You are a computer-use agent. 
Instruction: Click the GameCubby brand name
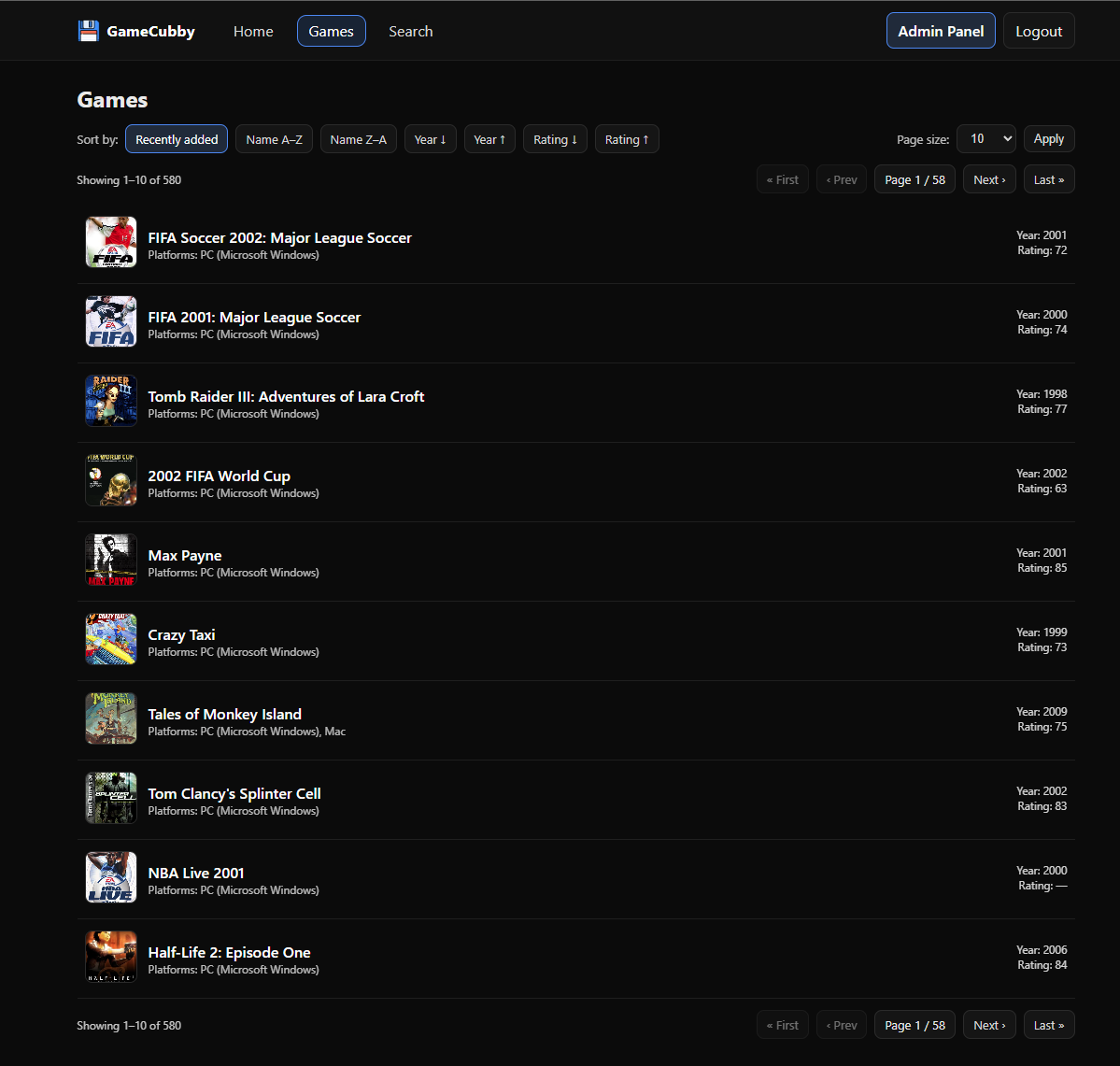click(150, 32)
